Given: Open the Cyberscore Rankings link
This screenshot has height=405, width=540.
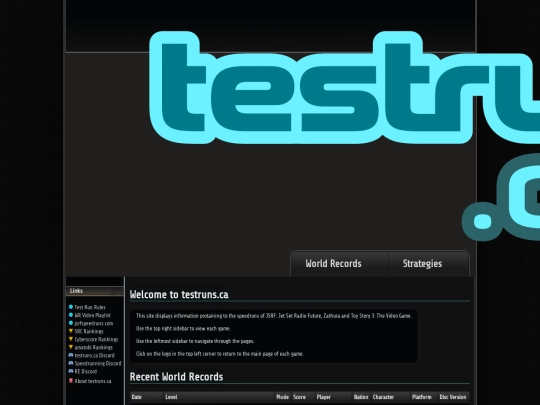Looking at the screenshot, I should [x=96, y=339].
